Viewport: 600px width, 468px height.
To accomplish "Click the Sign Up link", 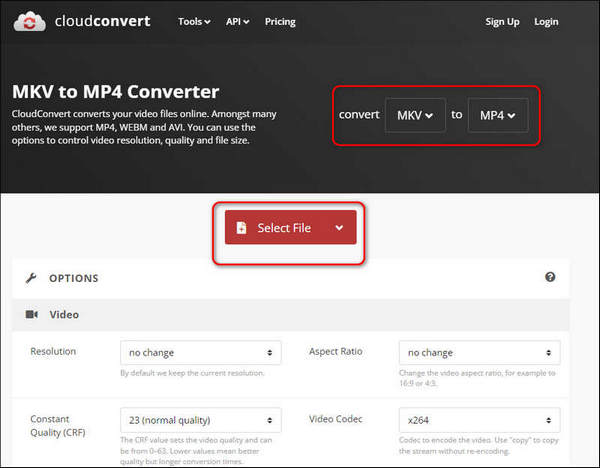I will [502, 22].
